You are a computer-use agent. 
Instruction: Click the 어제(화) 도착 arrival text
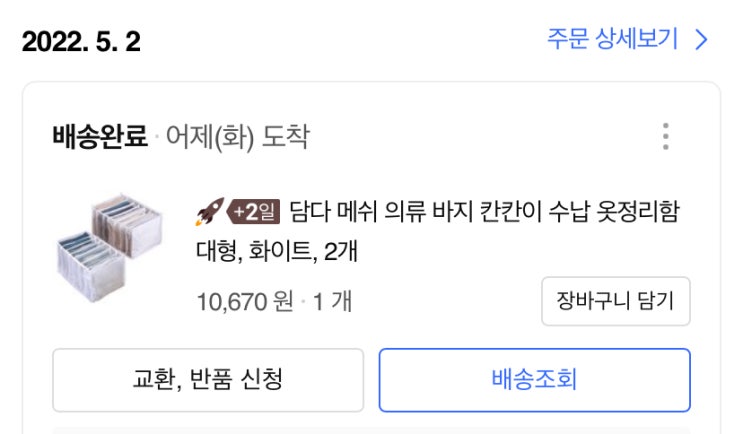237,136
